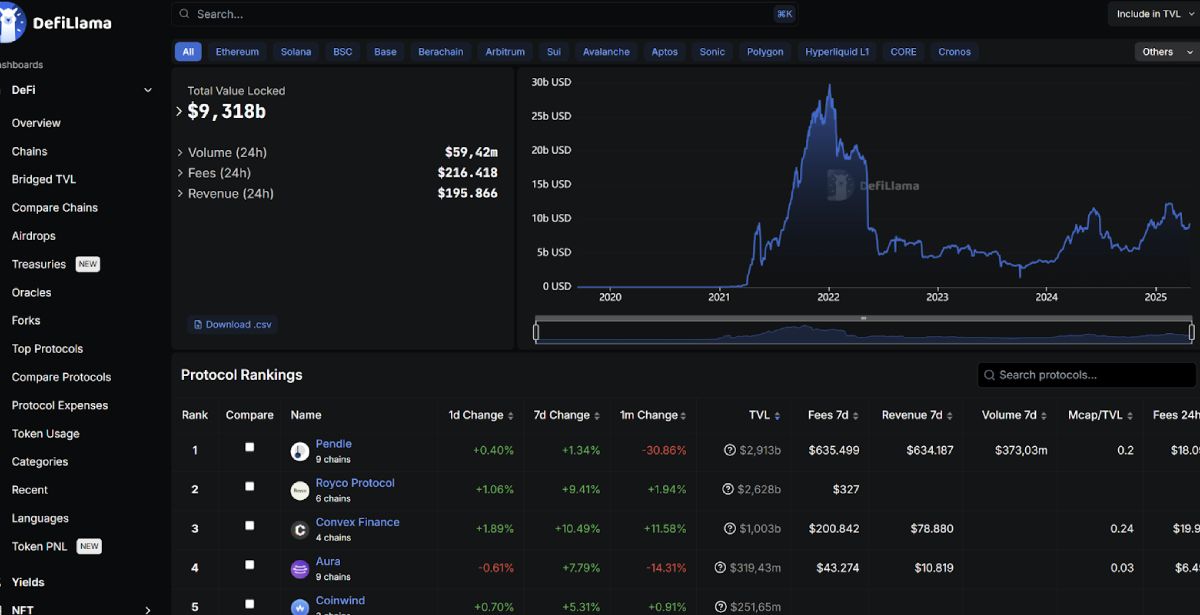This screenshot has width=1200, height=615.
Task: Open the Convex Finance name link
Action: tap(358, 522)
